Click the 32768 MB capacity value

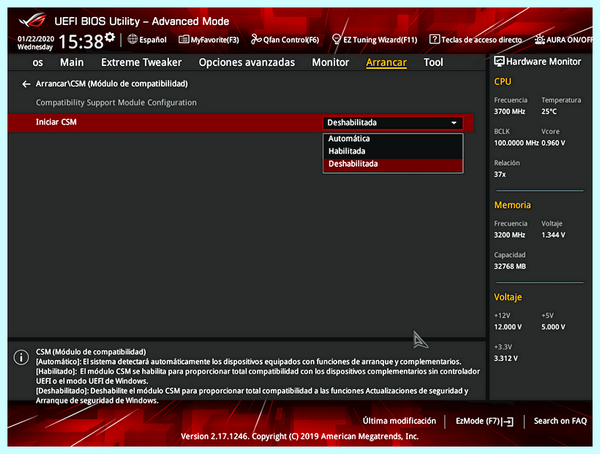(510, 266)
